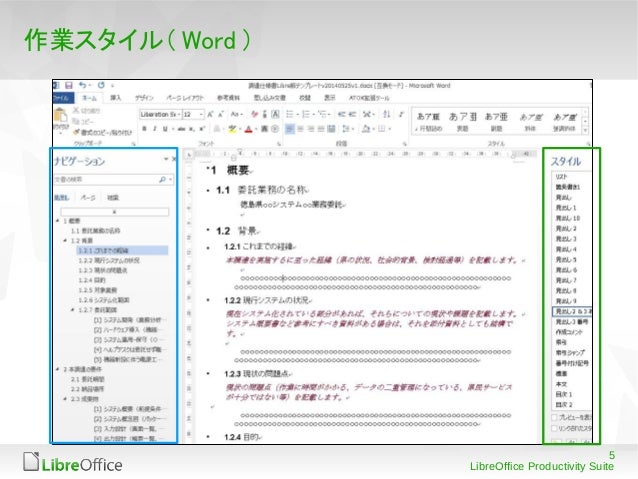Collapse the '1.2 背景' heading in navigation
This screenshot has height=479, width=638.
pos(65,241)
